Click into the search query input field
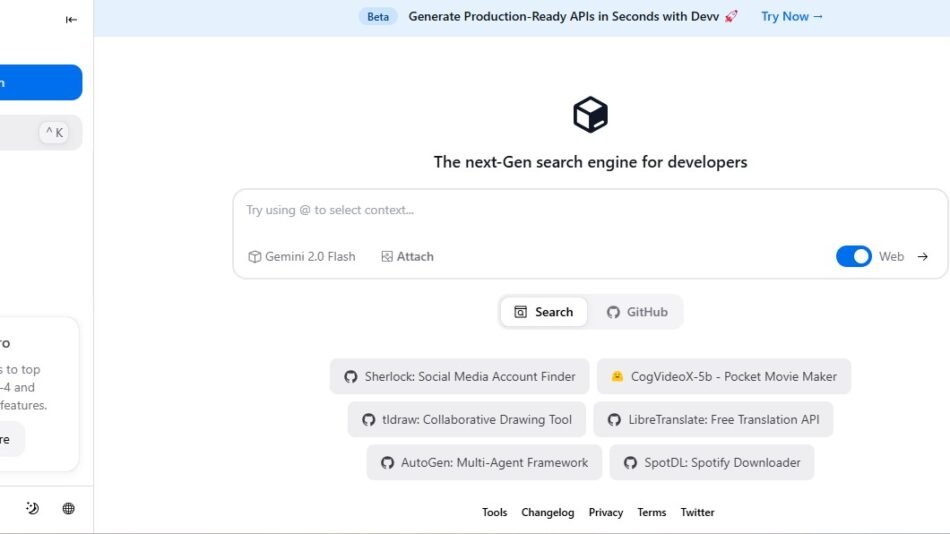 point(590,210)
